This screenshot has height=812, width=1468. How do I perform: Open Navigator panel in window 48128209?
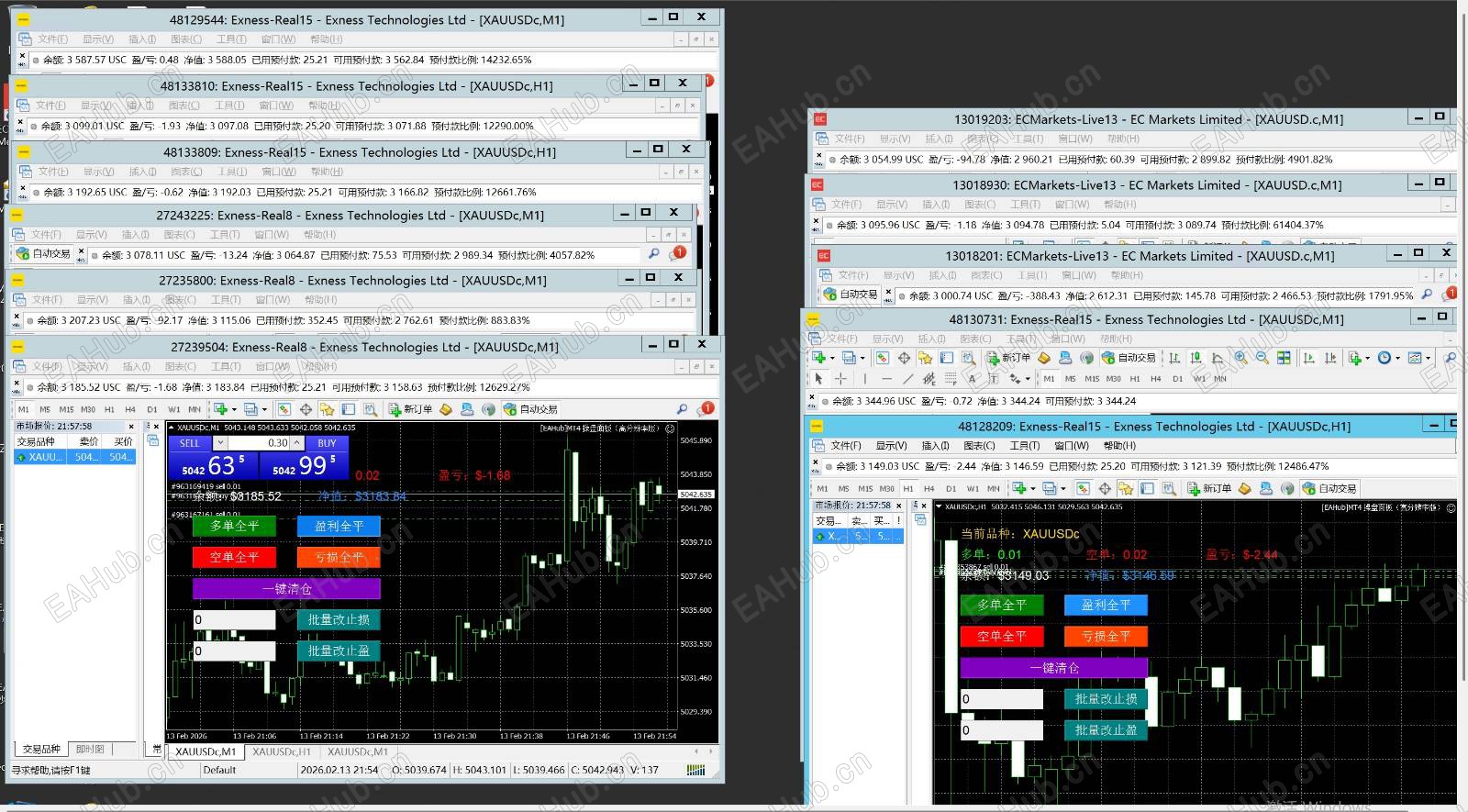pos(1126,489)
